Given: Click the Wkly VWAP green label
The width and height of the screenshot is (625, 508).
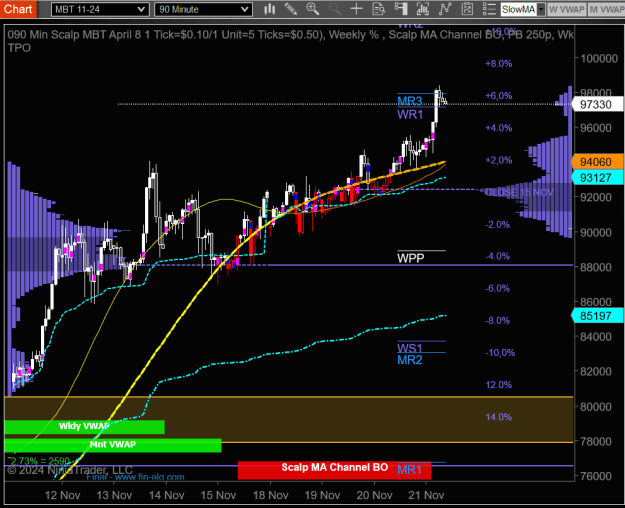Looking at the screenshot, I should click(84, 426).
